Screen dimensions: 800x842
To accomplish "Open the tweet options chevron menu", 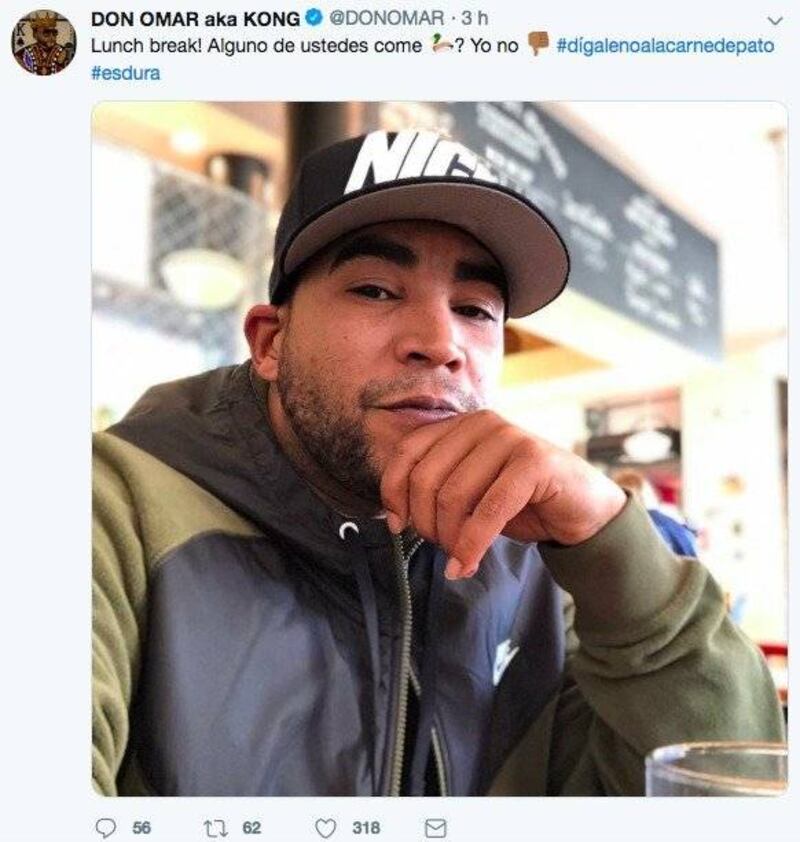I will [x=775, y=21].
